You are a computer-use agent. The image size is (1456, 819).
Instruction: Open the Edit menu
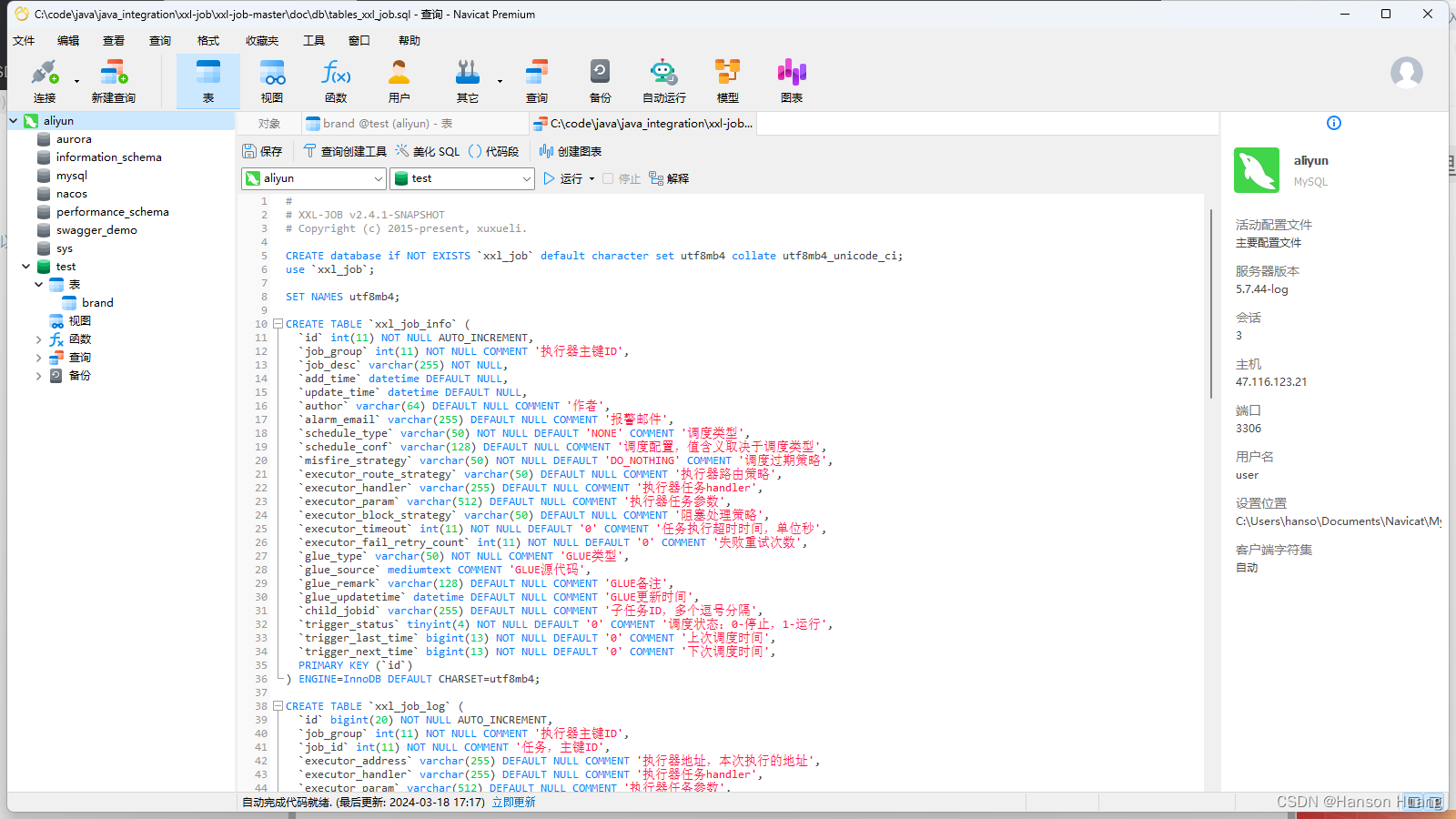coord(68,40)
